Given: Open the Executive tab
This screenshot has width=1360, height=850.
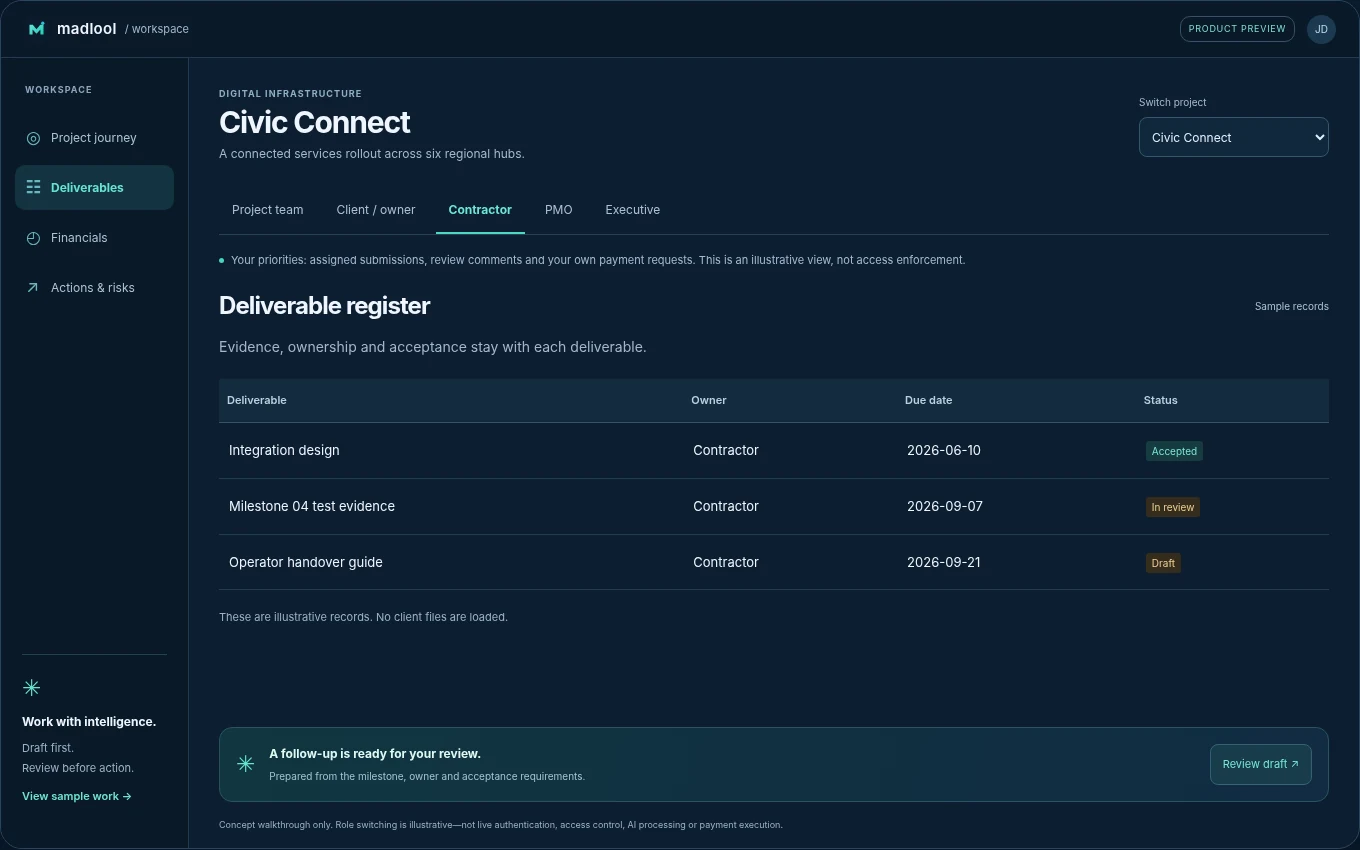Looking at the screenshot, I should click(x=632, y=210).
